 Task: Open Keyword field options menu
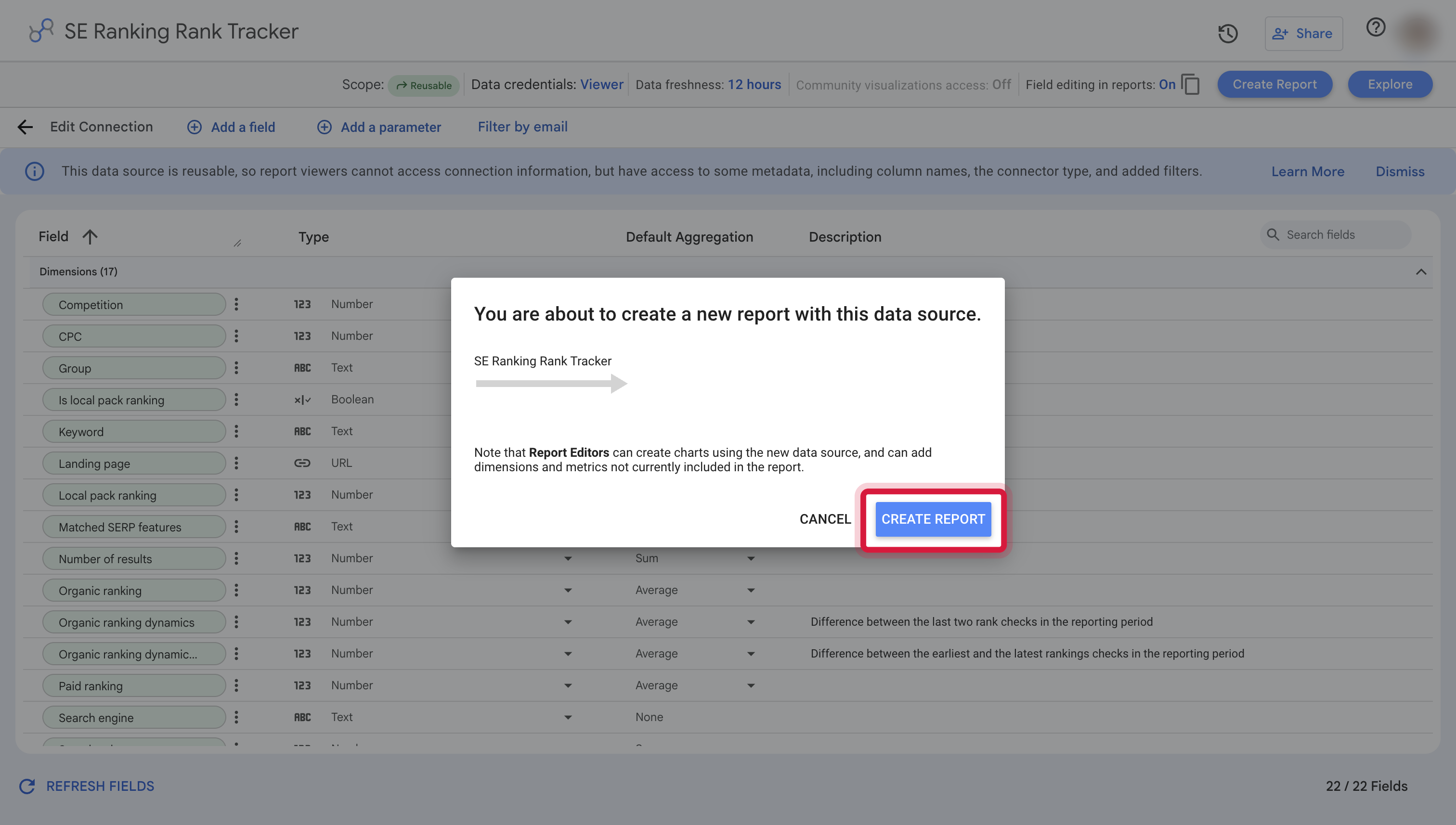coord(236,431)
